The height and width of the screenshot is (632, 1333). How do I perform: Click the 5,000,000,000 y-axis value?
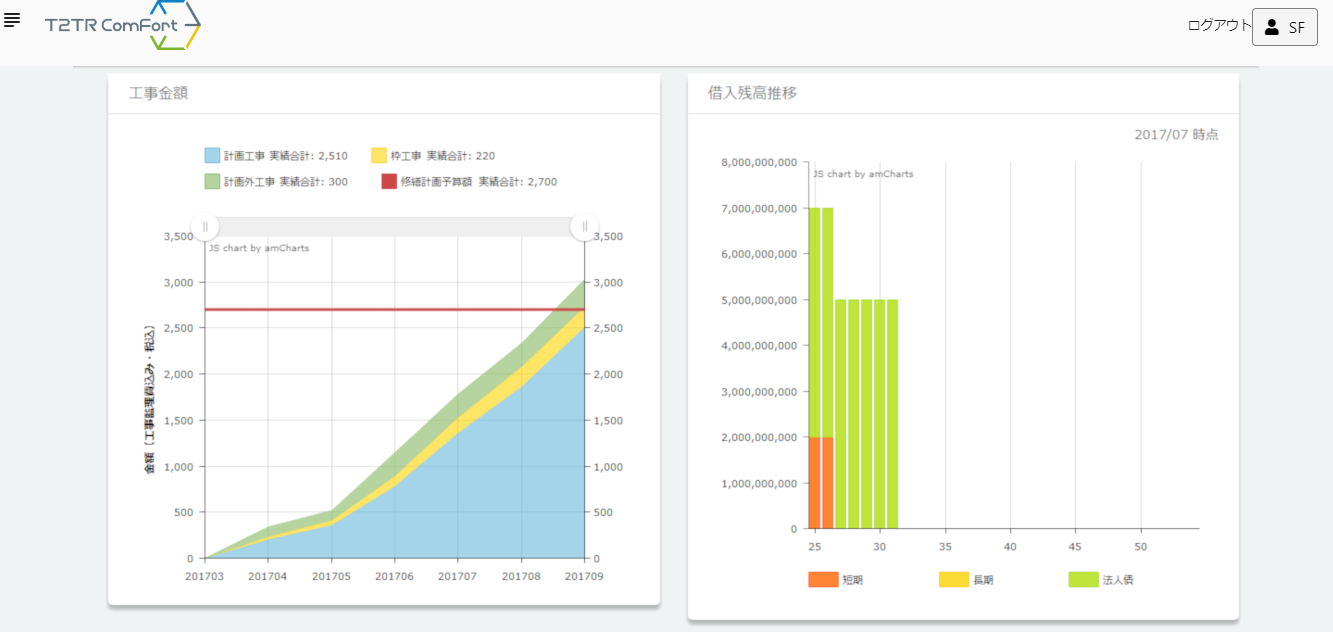(x=759, y=300)
